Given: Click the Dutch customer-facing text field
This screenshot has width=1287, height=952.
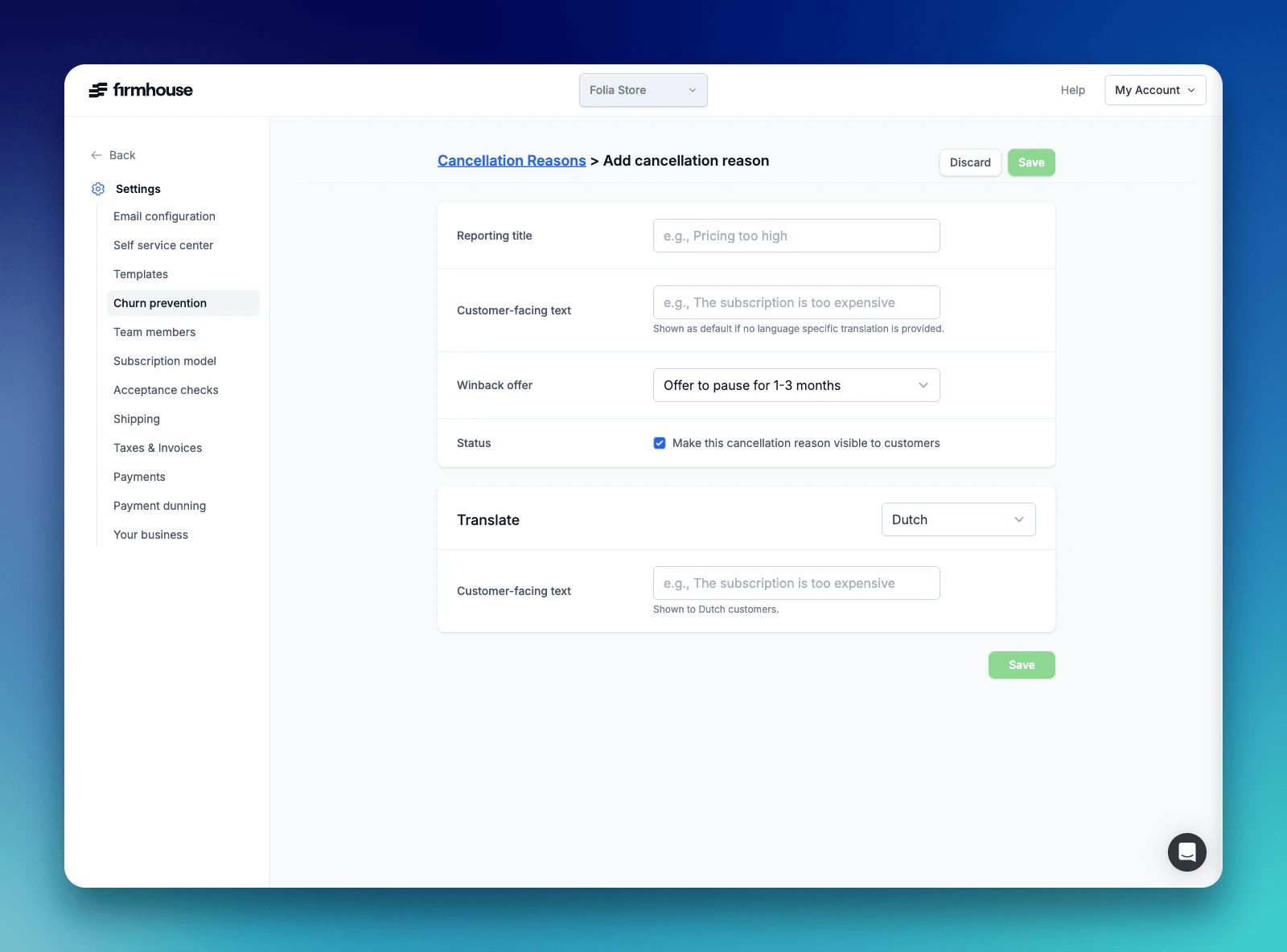Looking at the screenshot, I should 796,583.
